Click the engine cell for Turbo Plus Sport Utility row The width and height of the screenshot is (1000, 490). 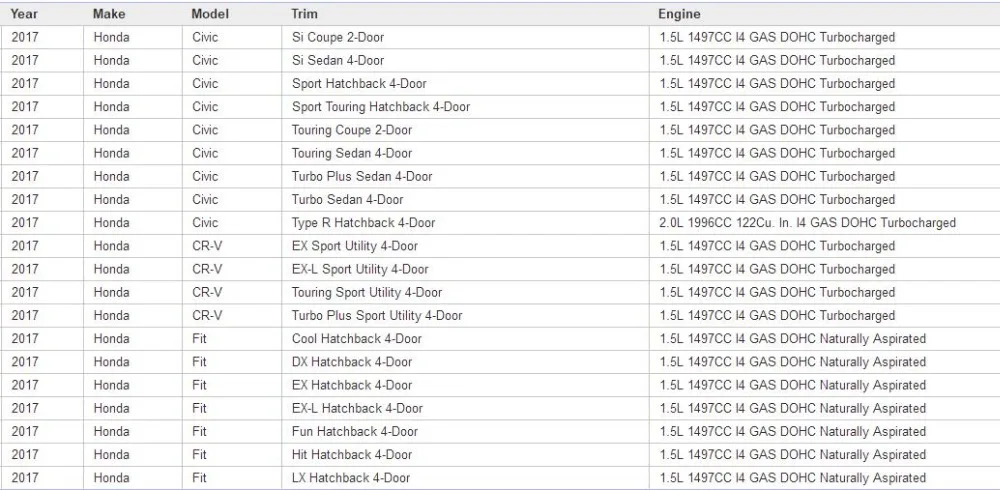click(825, 316)
